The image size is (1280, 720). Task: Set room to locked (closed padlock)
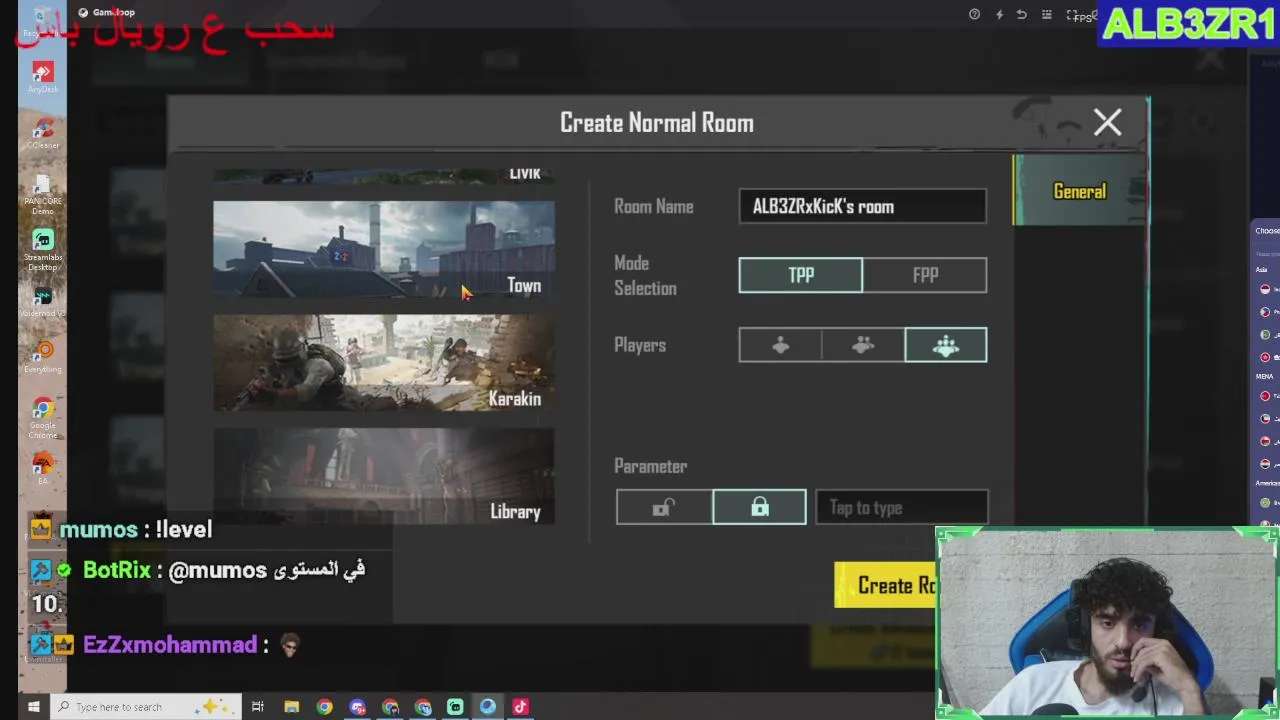click(x=760, y=507)
